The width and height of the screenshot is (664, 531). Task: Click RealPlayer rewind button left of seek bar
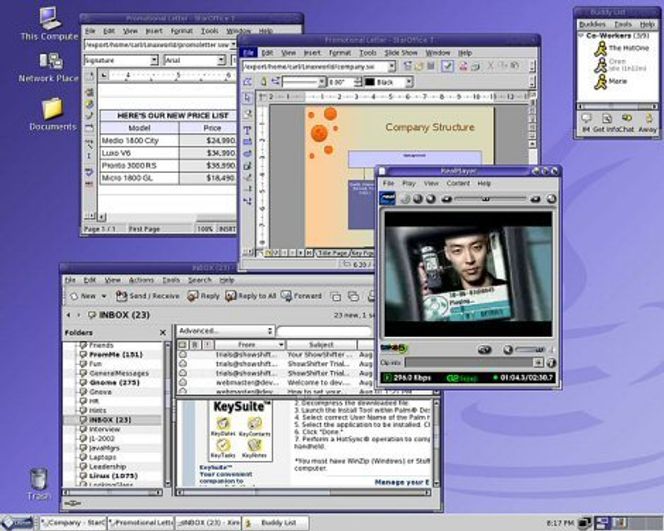tap(446, 199)
